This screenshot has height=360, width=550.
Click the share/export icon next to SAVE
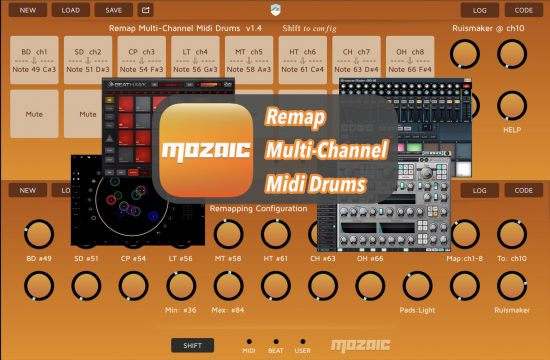[x=145, y=10]
